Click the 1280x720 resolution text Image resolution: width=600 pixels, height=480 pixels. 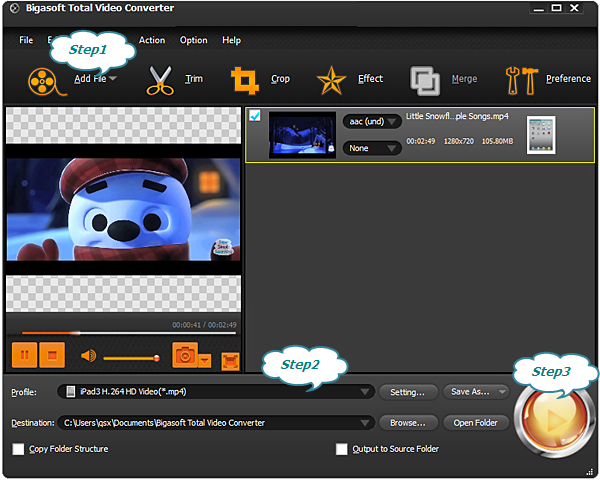click(x=458, y=141)
